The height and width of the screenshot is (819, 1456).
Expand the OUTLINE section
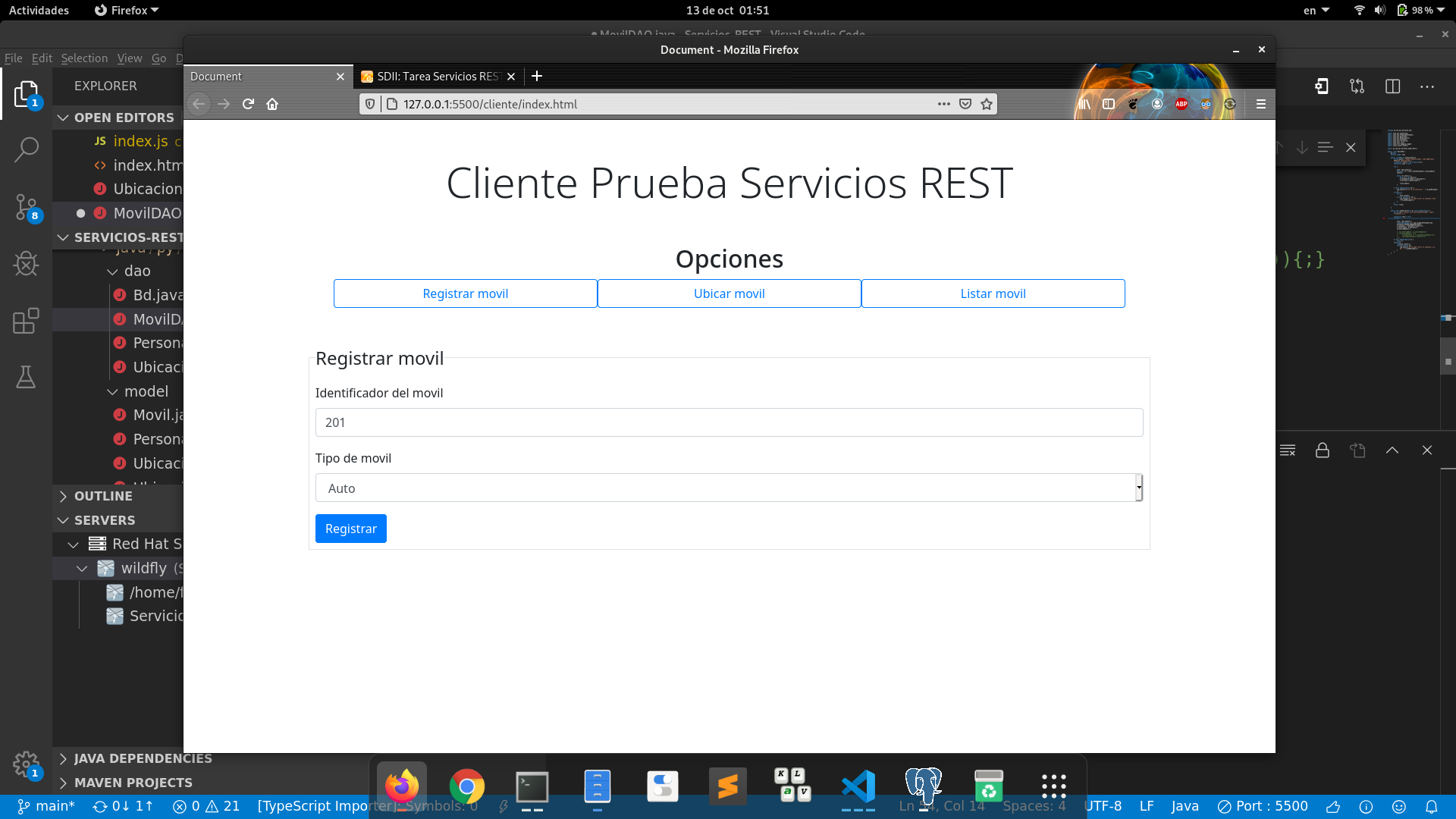click(103, 496)
